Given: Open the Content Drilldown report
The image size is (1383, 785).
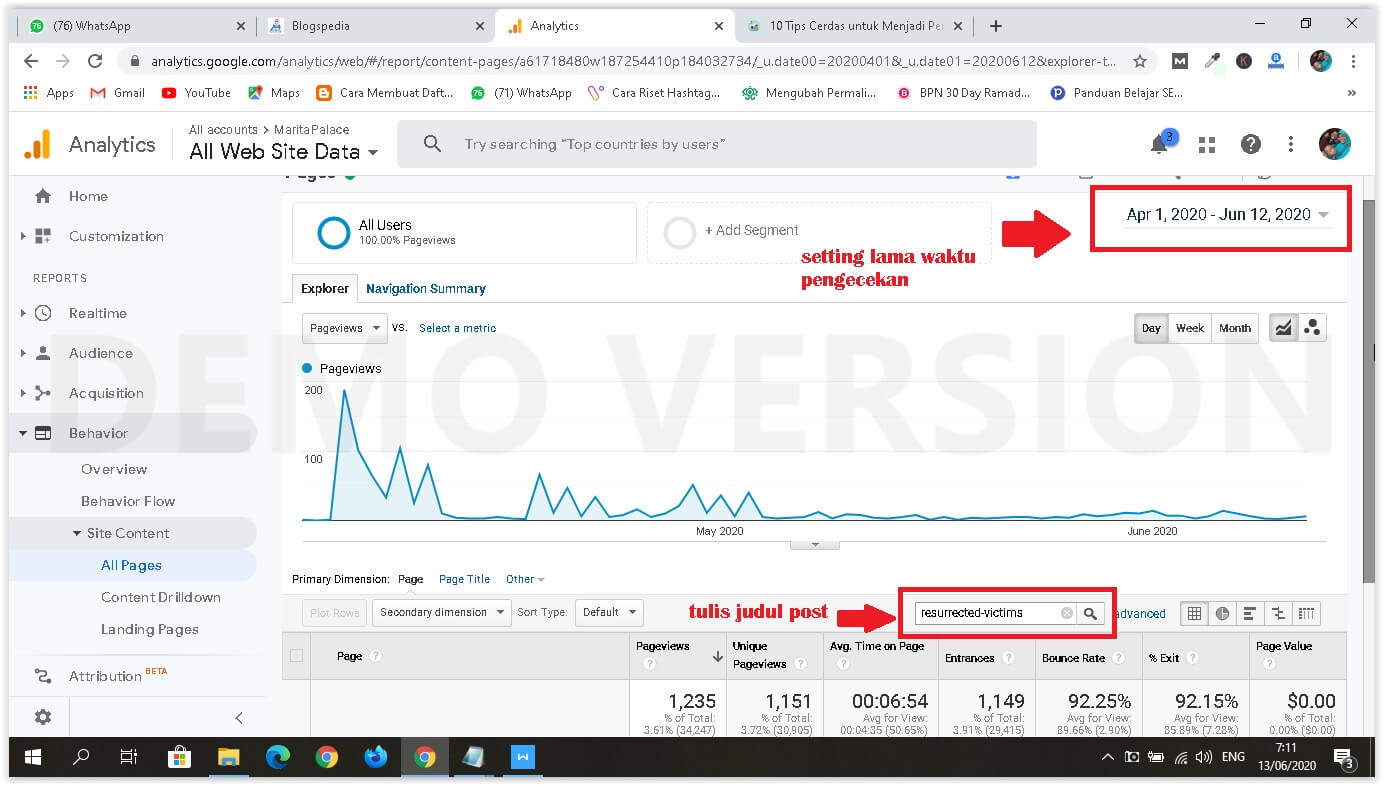Looking at the screenshot, I should [x=161, y=597].
